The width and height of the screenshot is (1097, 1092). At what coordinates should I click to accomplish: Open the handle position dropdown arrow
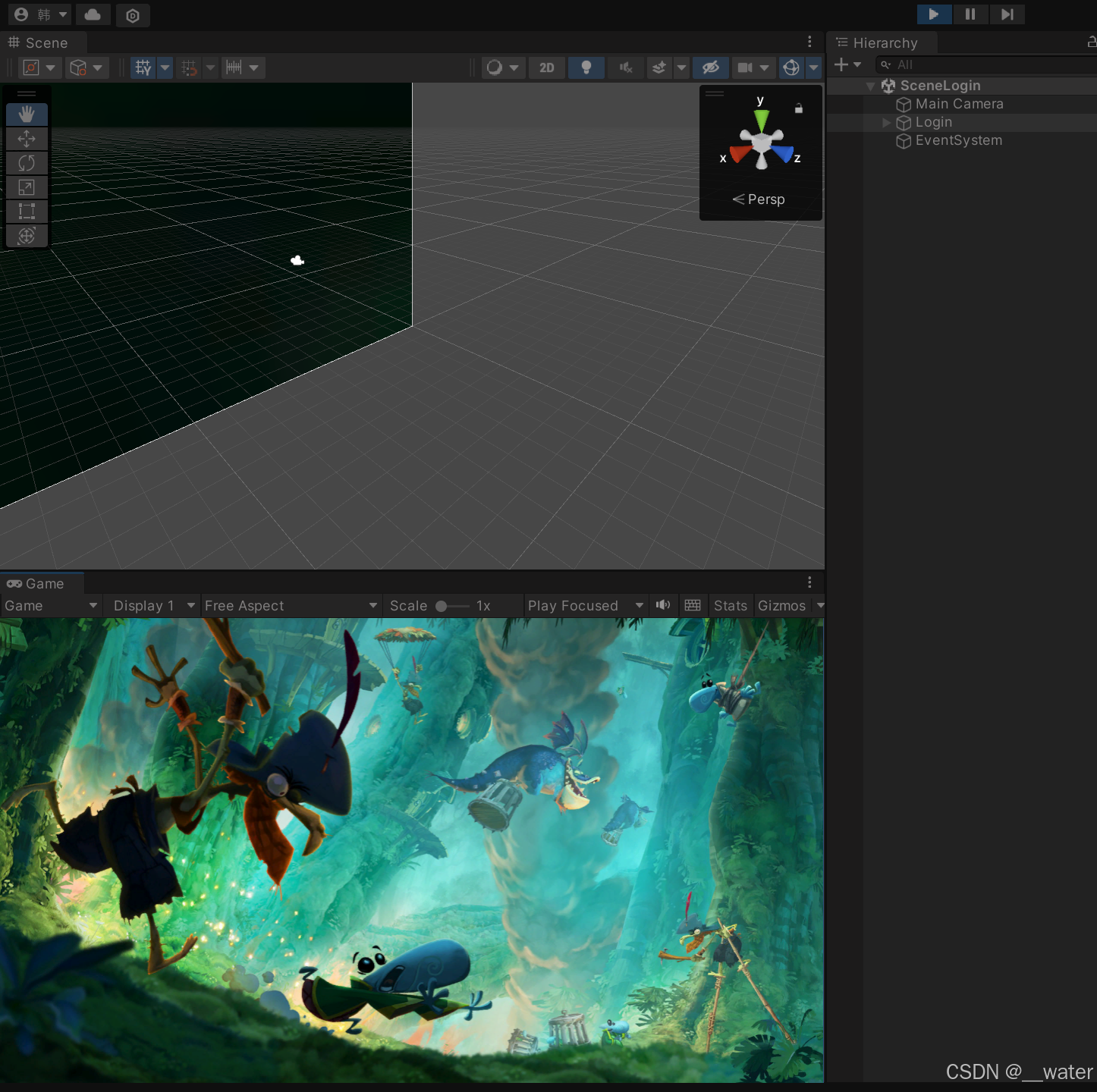click(x=50, y=67)
